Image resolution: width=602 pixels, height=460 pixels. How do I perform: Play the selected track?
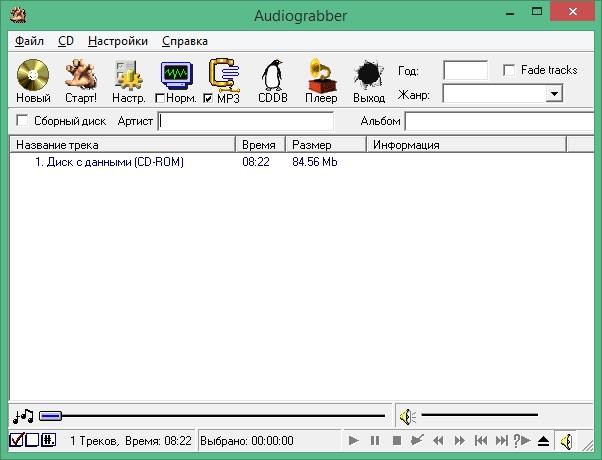pyautogui.click(x=354, y=440)
